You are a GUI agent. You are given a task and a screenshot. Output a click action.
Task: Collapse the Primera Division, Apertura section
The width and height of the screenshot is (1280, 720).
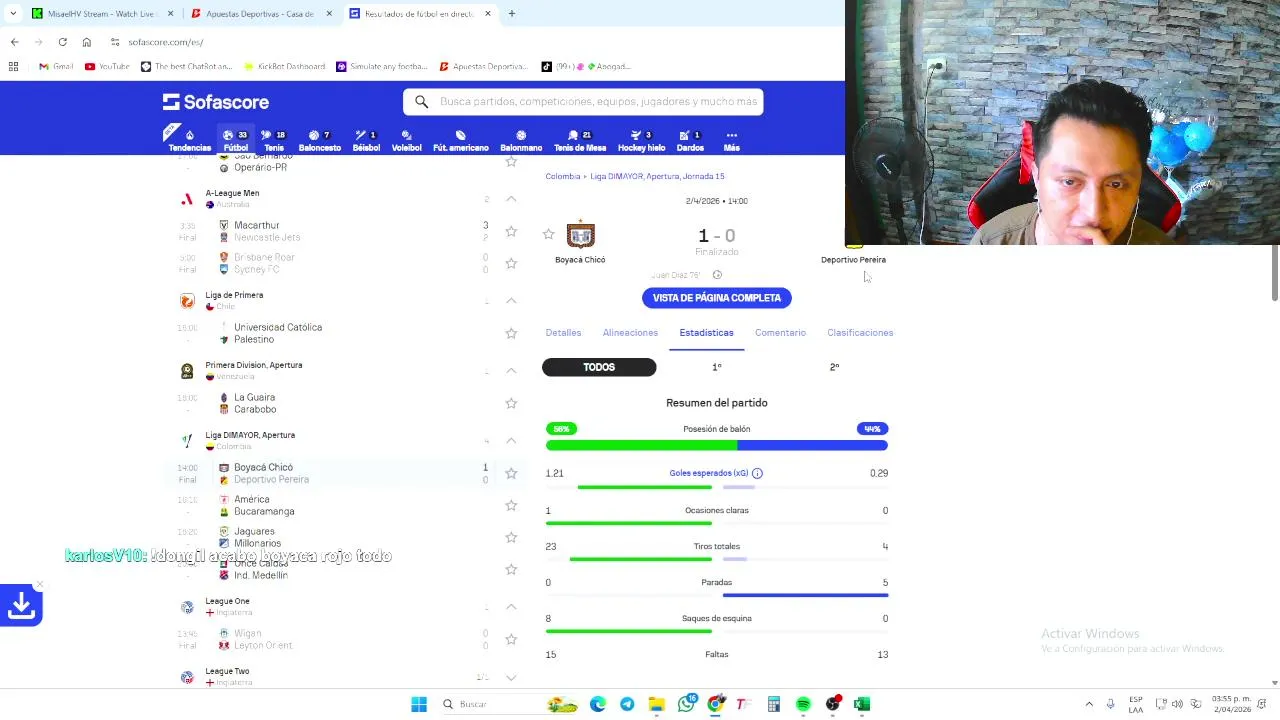click(x=511, y=371)
